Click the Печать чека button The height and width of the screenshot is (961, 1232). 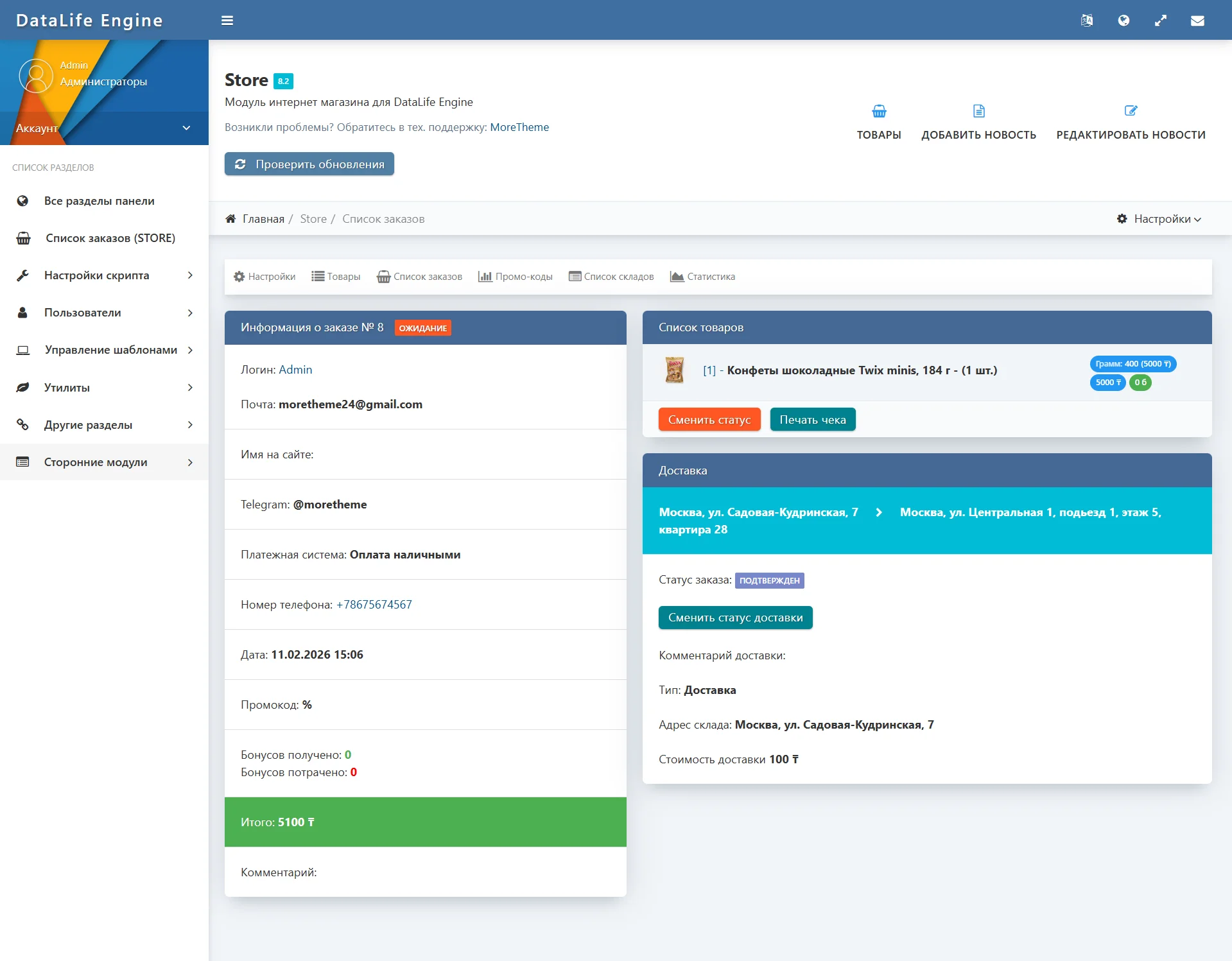pyautogui.click(x=812, y=420)
